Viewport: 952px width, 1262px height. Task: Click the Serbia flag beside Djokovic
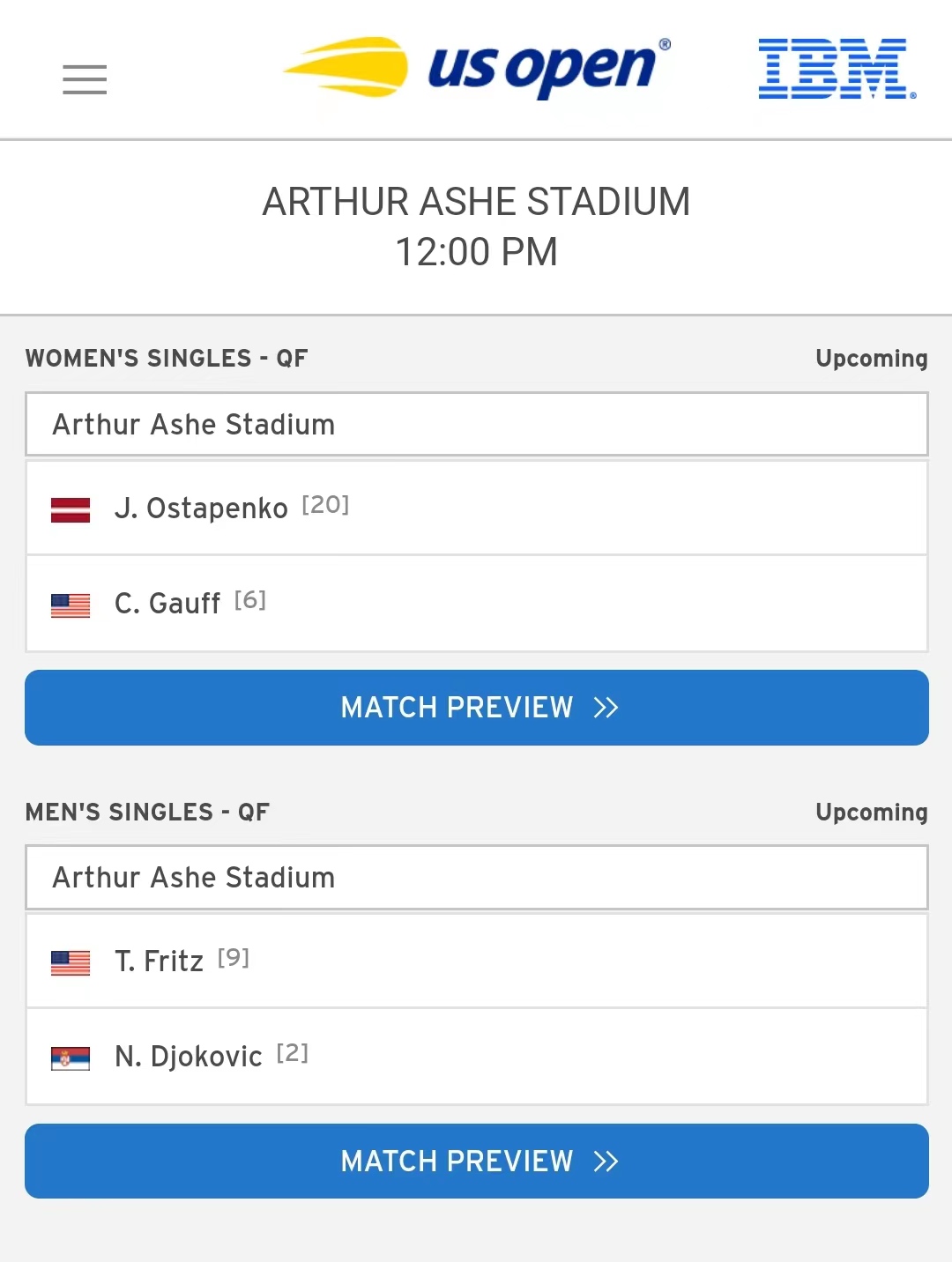(71, 1058)
